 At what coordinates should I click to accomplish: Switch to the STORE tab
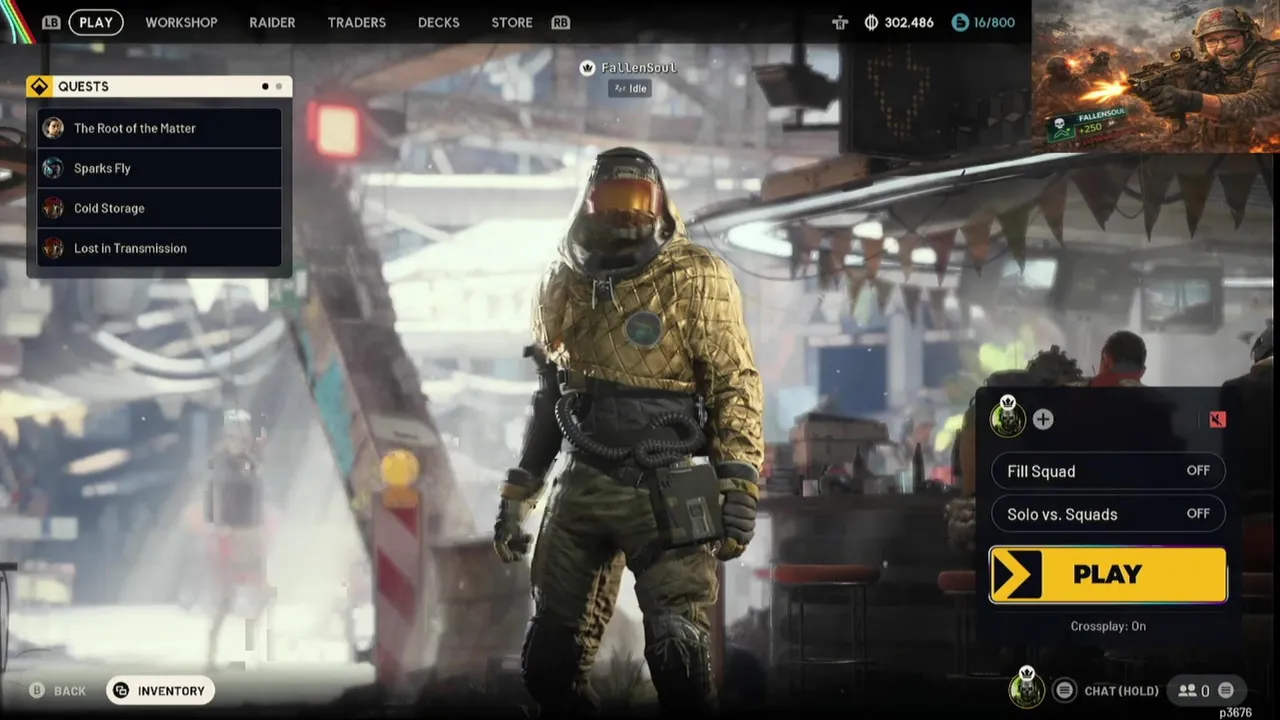click(x=512, y=22)
